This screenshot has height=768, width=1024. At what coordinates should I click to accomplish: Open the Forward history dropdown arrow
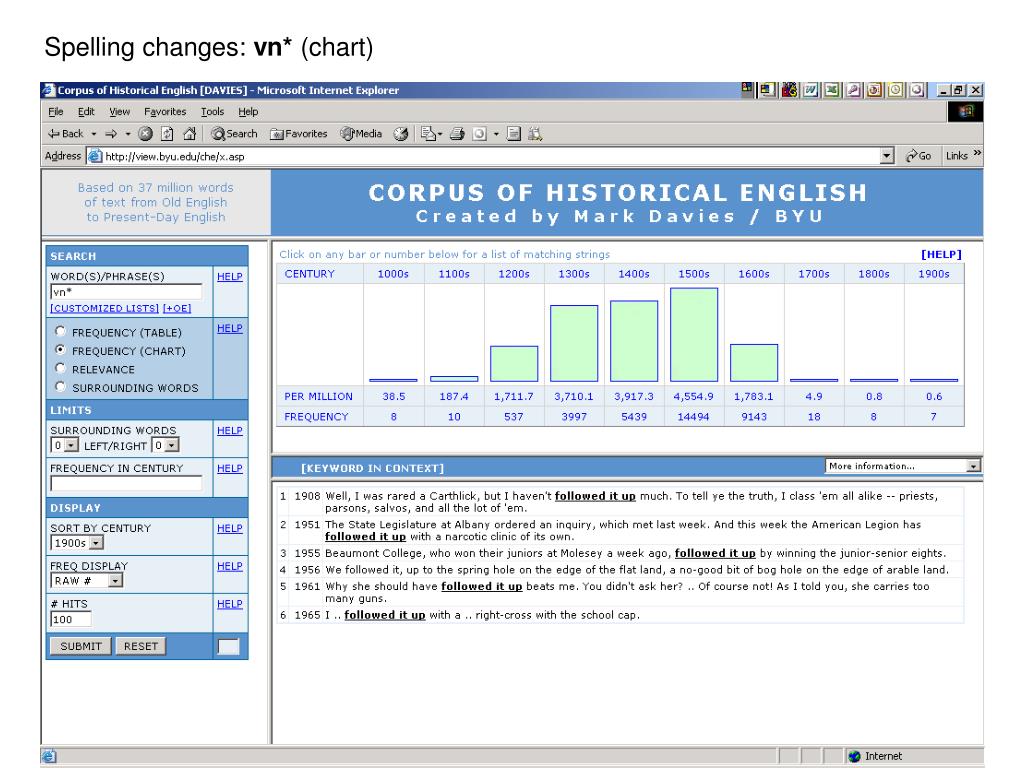(128, 134)
